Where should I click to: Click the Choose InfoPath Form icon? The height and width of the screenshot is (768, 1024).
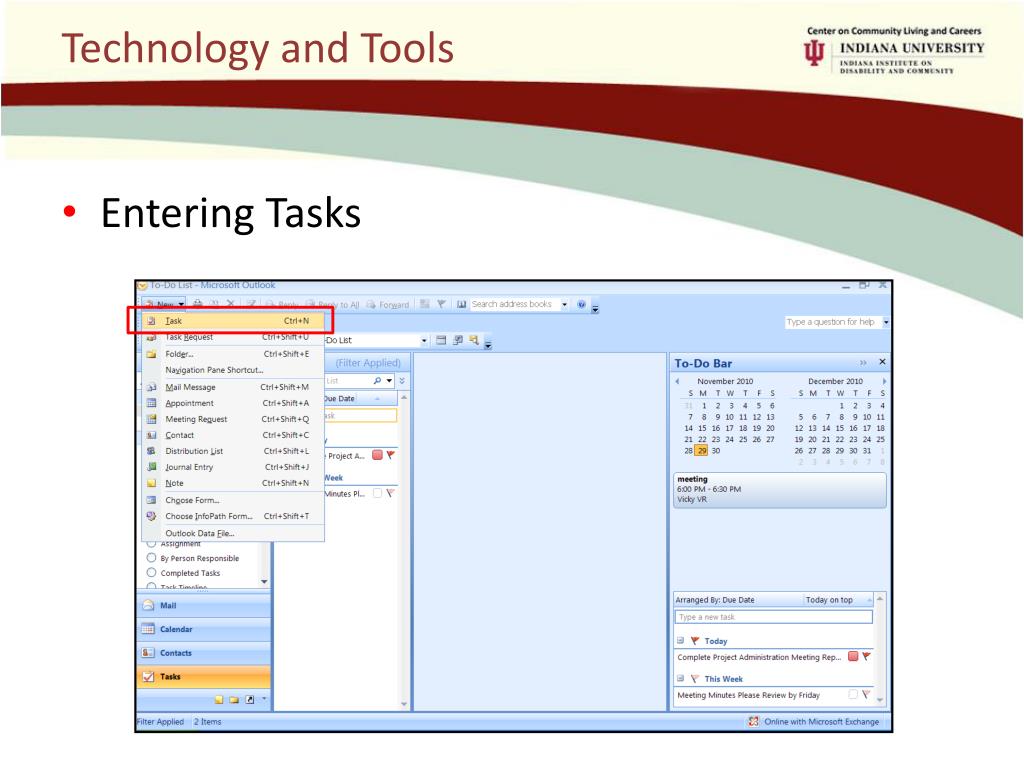[151, 516]
